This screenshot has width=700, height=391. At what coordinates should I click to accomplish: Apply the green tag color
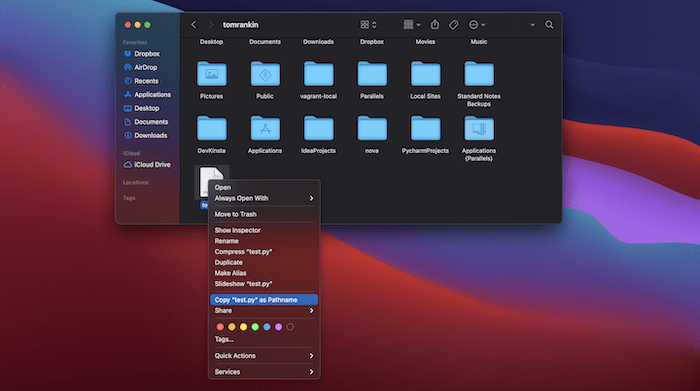click(255, 327)
